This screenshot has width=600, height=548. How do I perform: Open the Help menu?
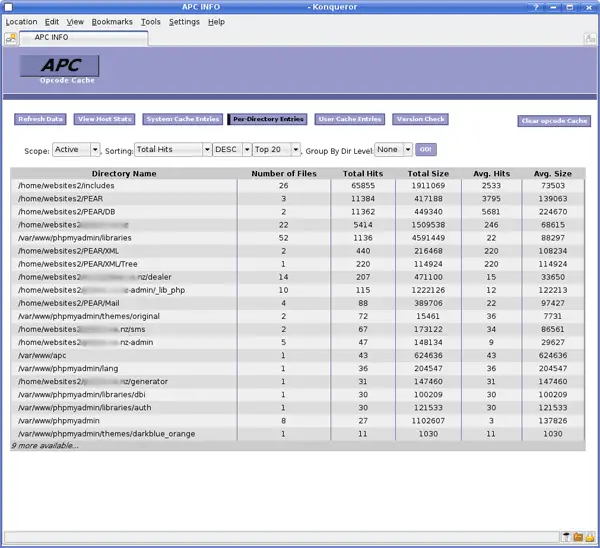pos(216,22)
